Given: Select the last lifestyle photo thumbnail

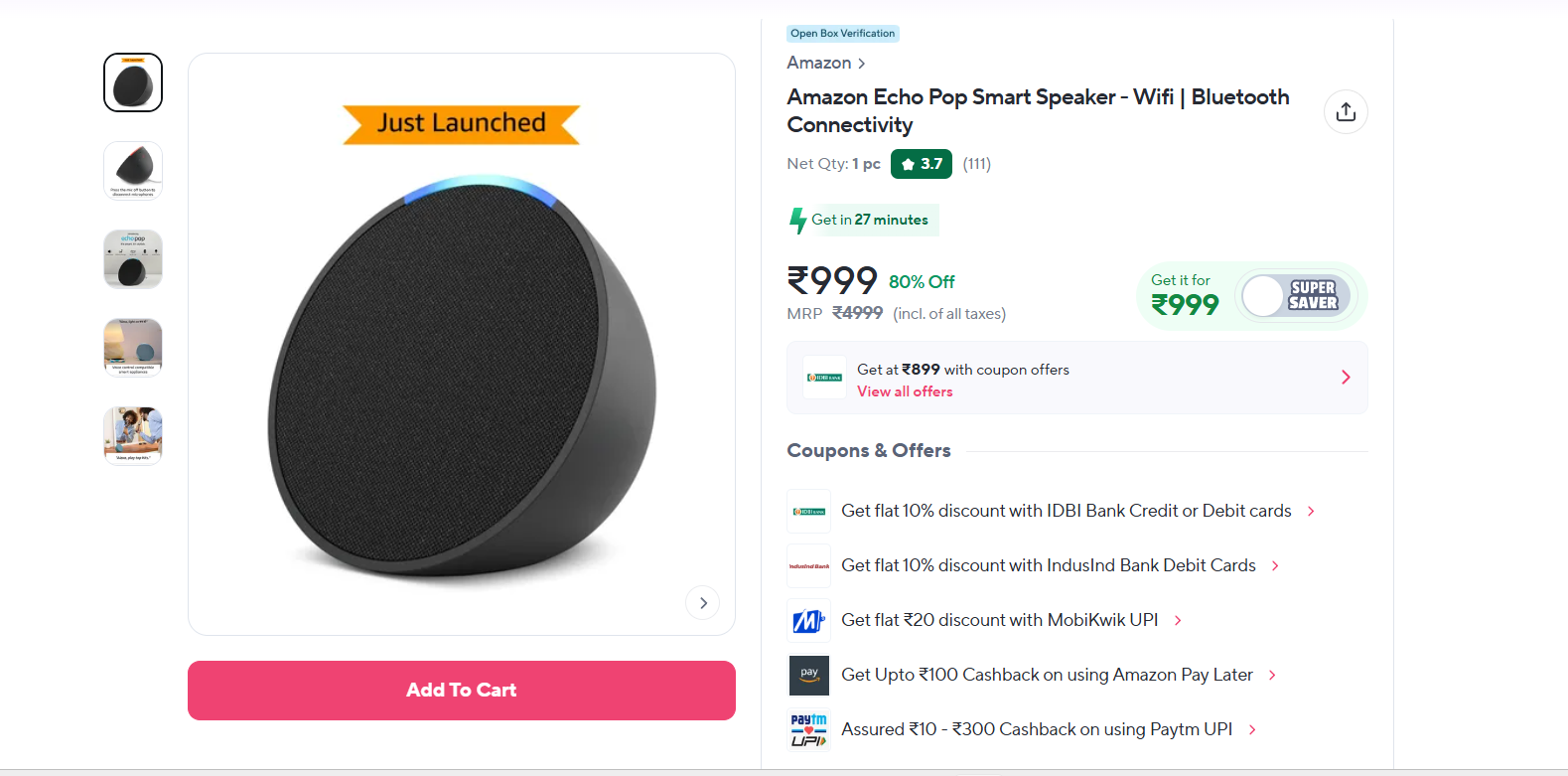Looking at the screenshot, I should (x=133, y=436).
